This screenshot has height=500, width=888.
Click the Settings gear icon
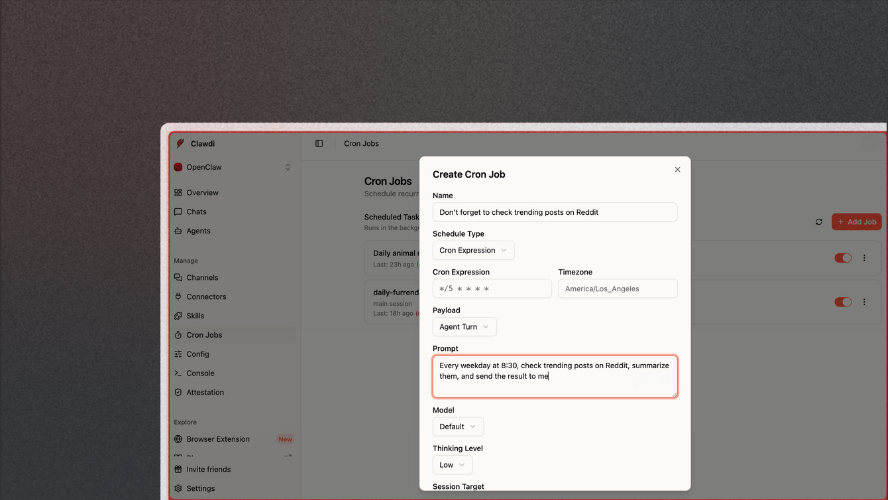(x=178, y=489)
